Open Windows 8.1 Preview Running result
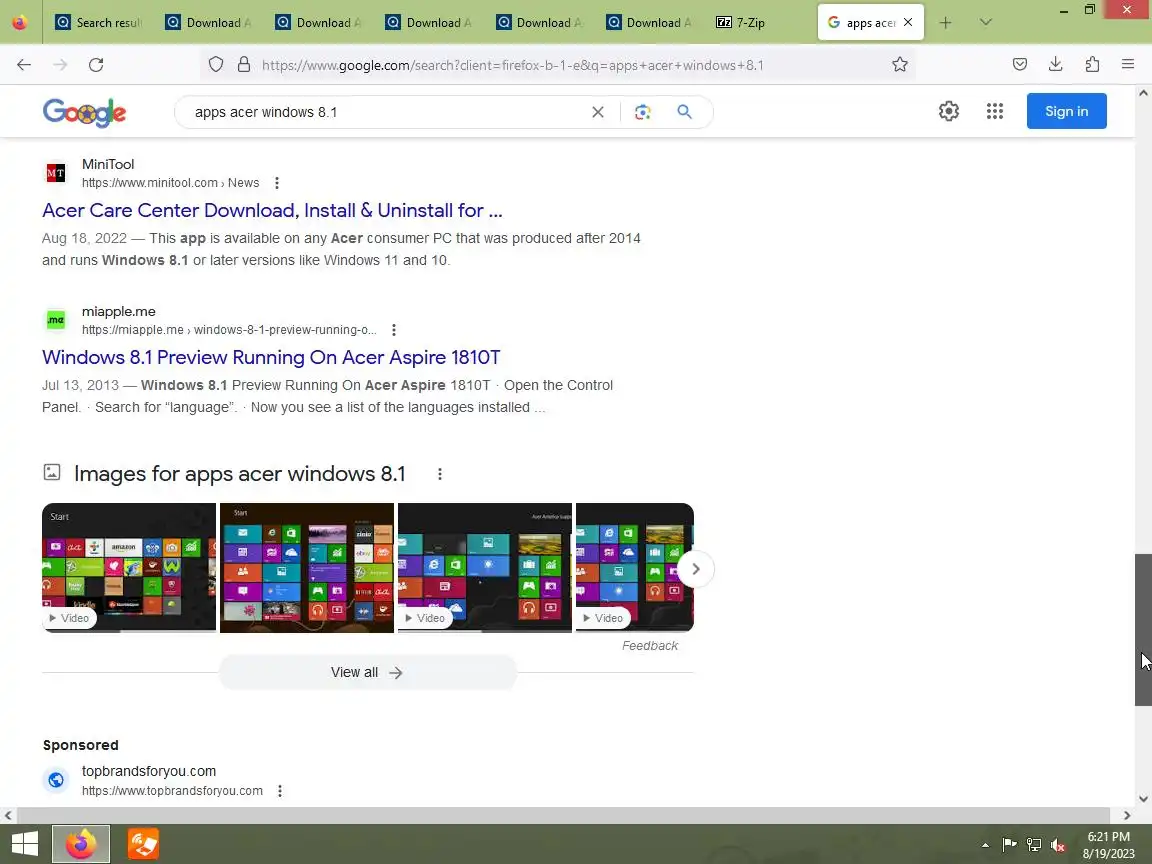This screenshot has width=1152, height=864. point(271,357)
